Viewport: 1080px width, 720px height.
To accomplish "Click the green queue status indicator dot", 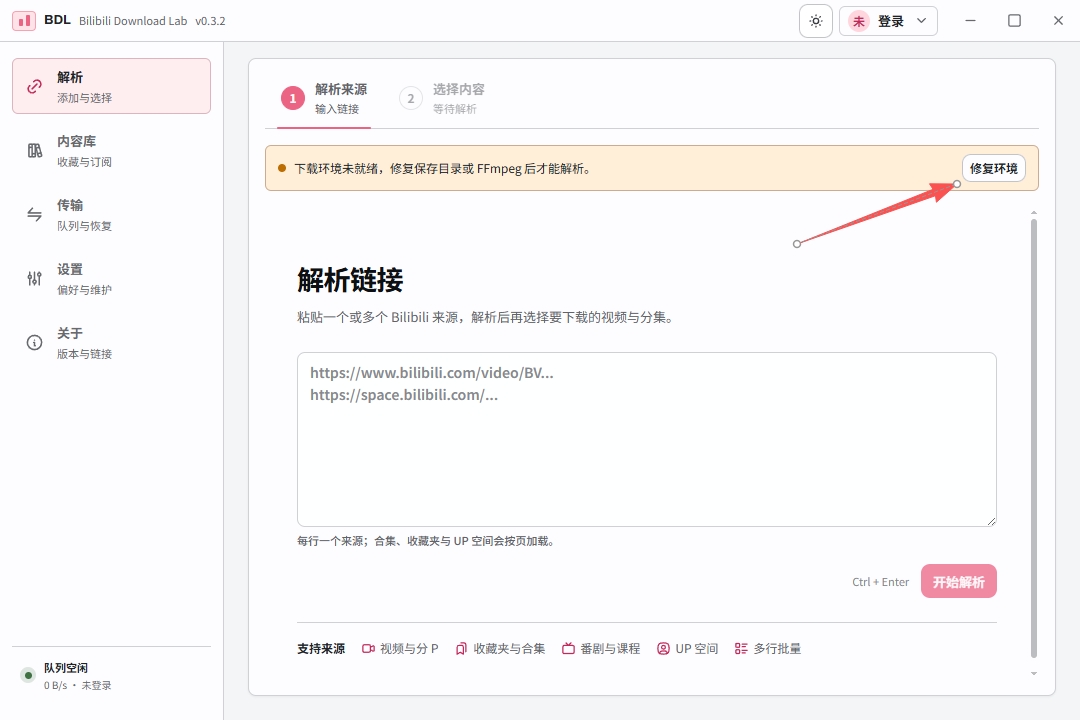I will (x=28, y=675).
